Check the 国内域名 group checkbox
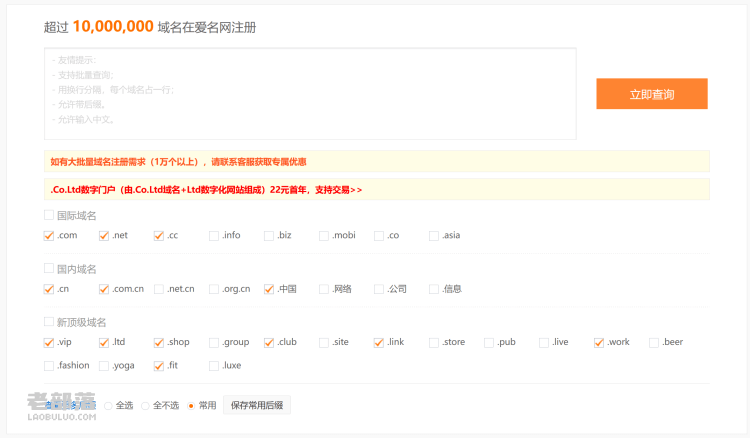The image size is (750, 438). 49,268
